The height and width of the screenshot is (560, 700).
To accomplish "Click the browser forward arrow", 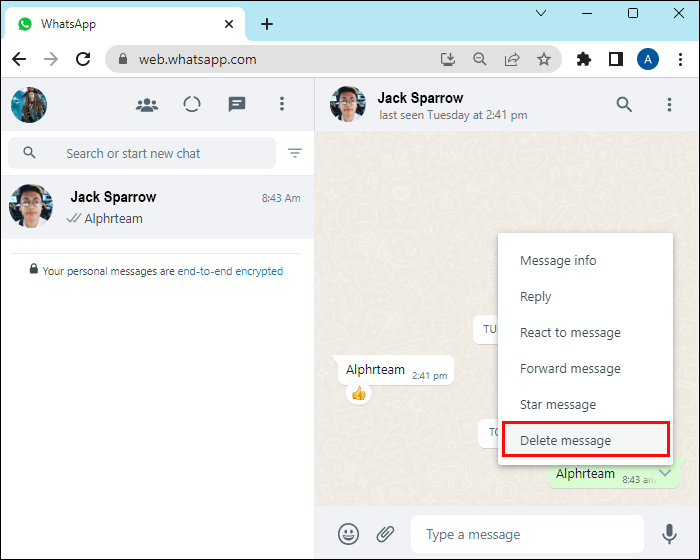I will point(51,59).
